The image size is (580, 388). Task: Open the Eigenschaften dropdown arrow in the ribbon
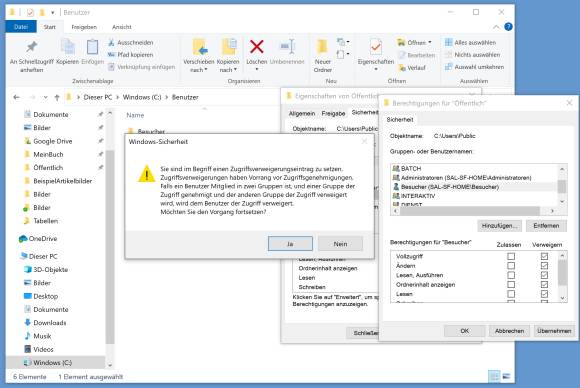(x=375, y=69)
